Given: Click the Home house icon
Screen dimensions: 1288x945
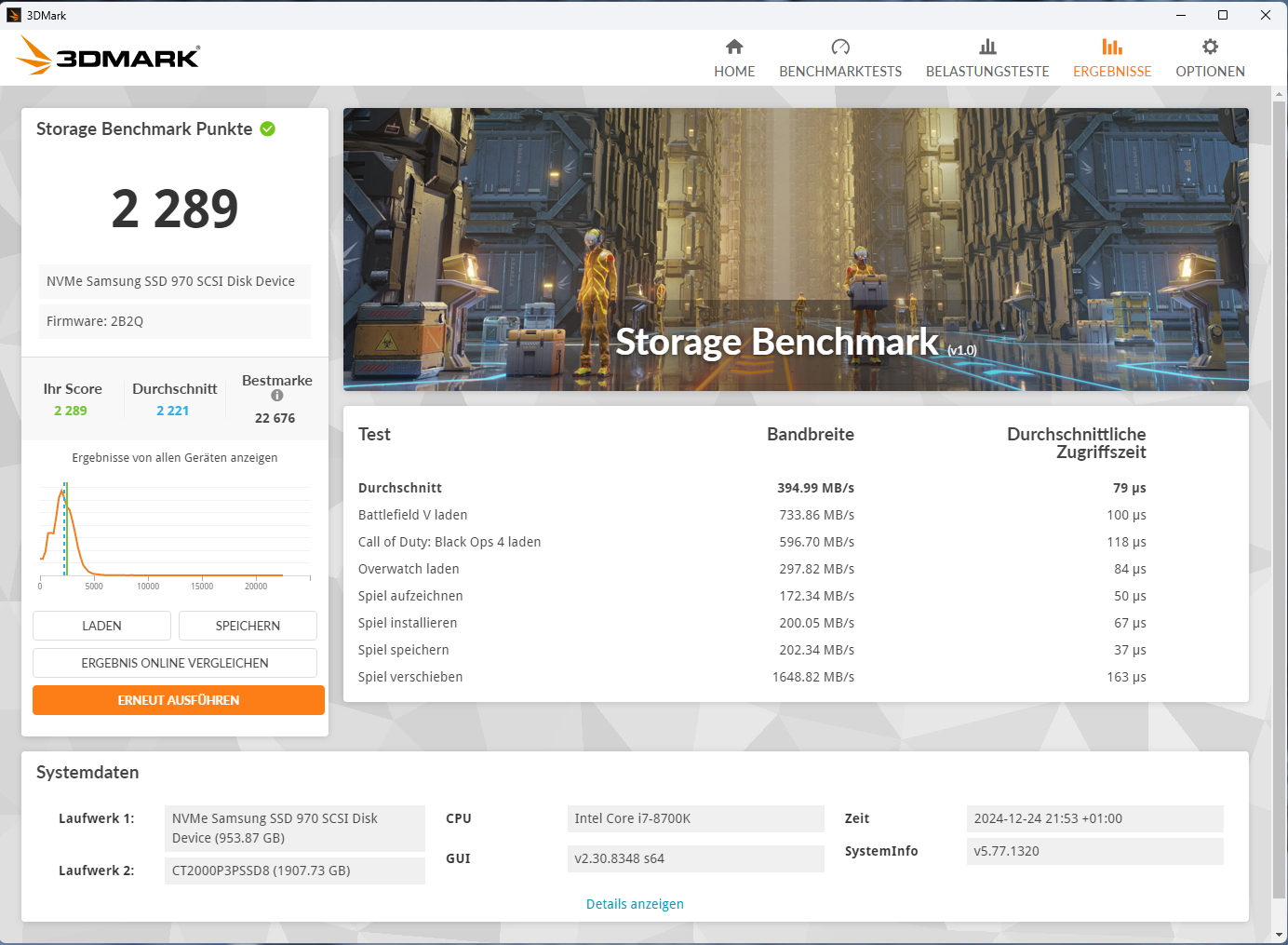Looking at the screenshot, I should click(734, 47).
